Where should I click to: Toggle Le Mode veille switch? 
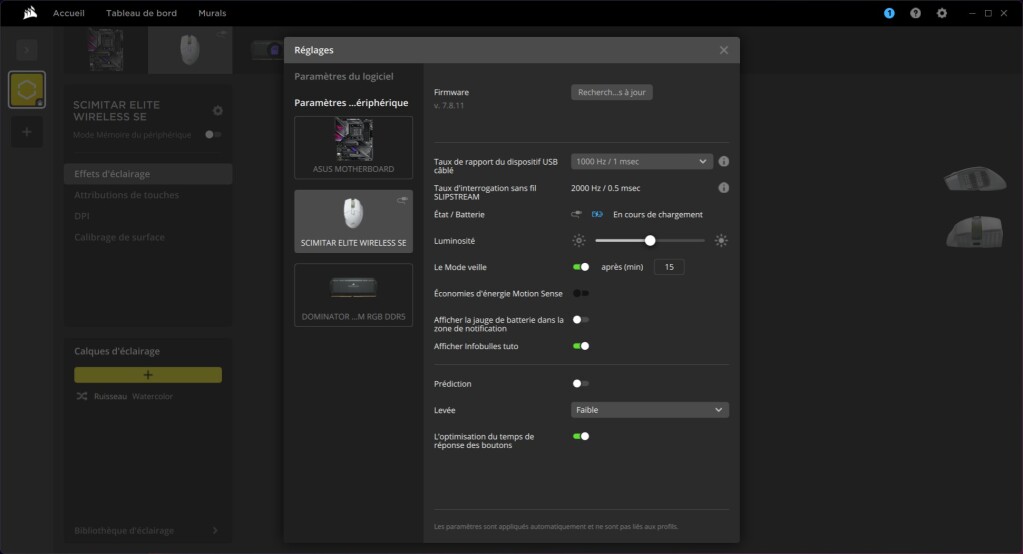[x=581, y=267]
